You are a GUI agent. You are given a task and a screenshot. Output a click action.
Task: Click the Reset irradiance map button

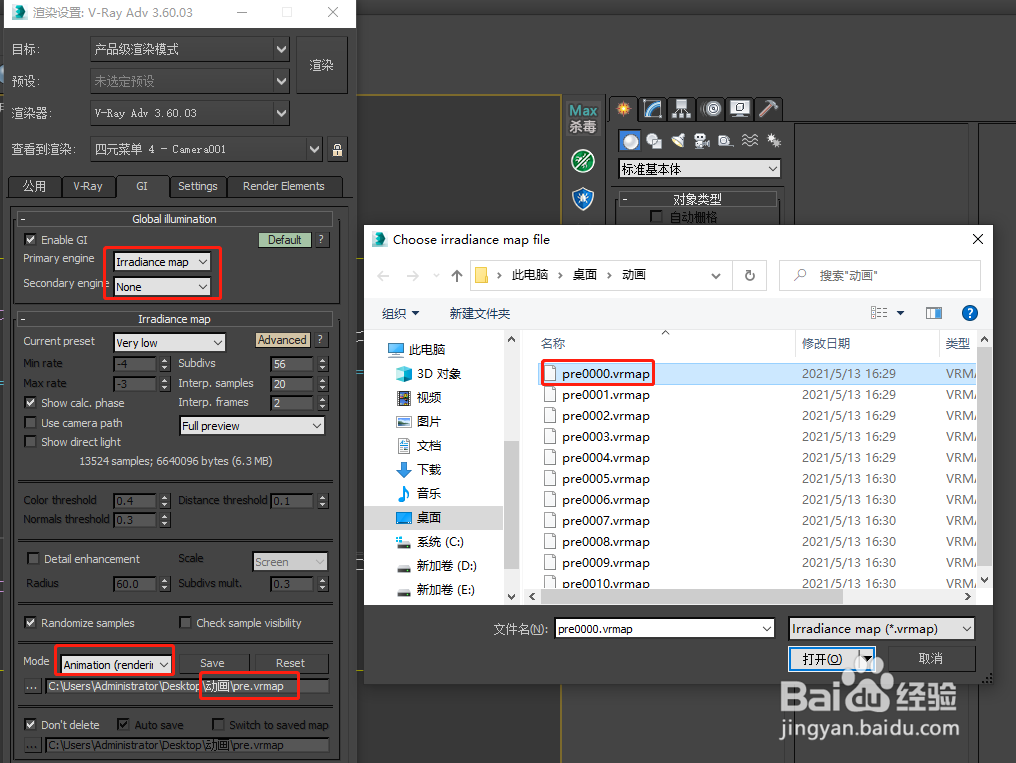coord(290,663)
